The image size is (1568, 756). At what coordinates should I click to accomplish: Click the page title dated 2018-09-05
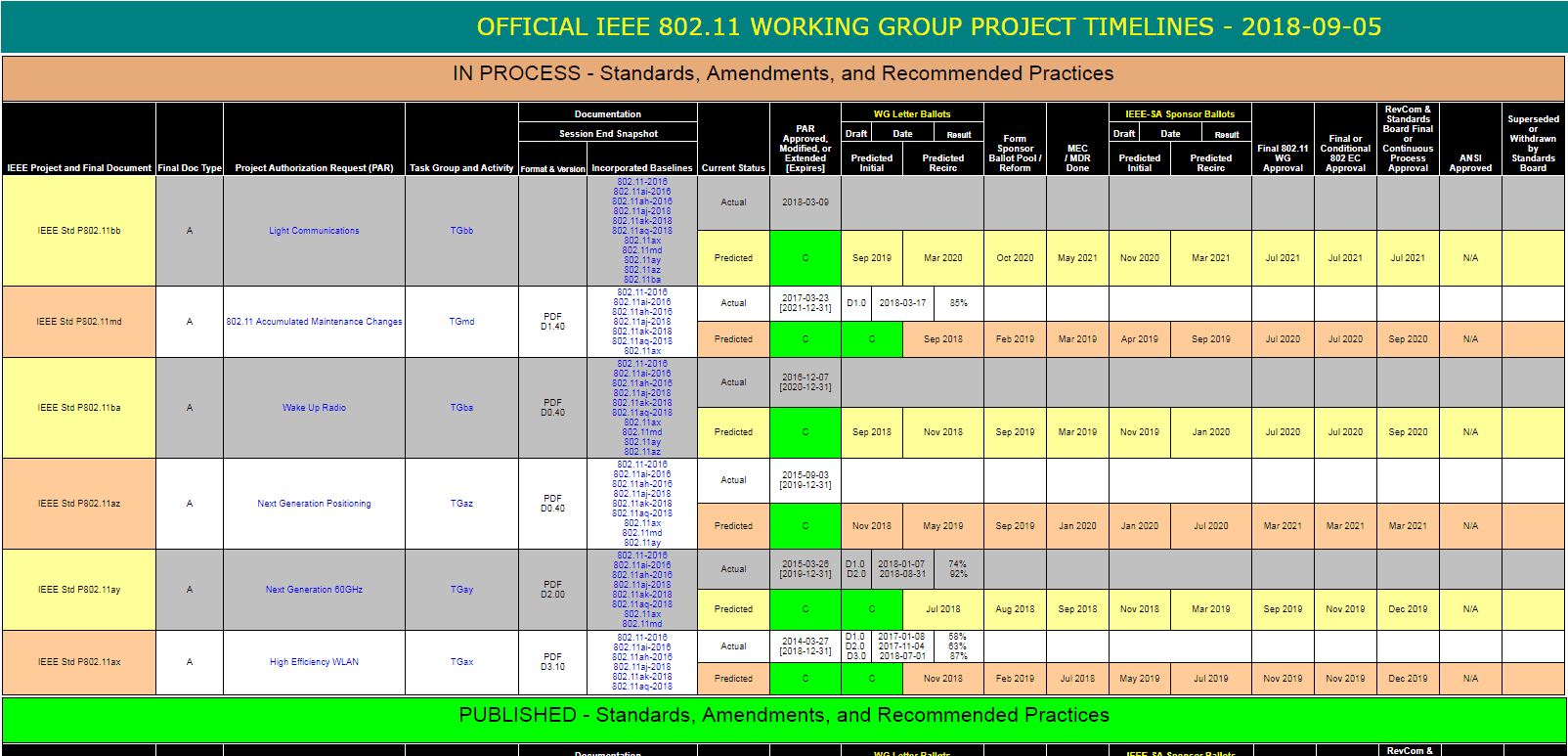pos(929,27)
